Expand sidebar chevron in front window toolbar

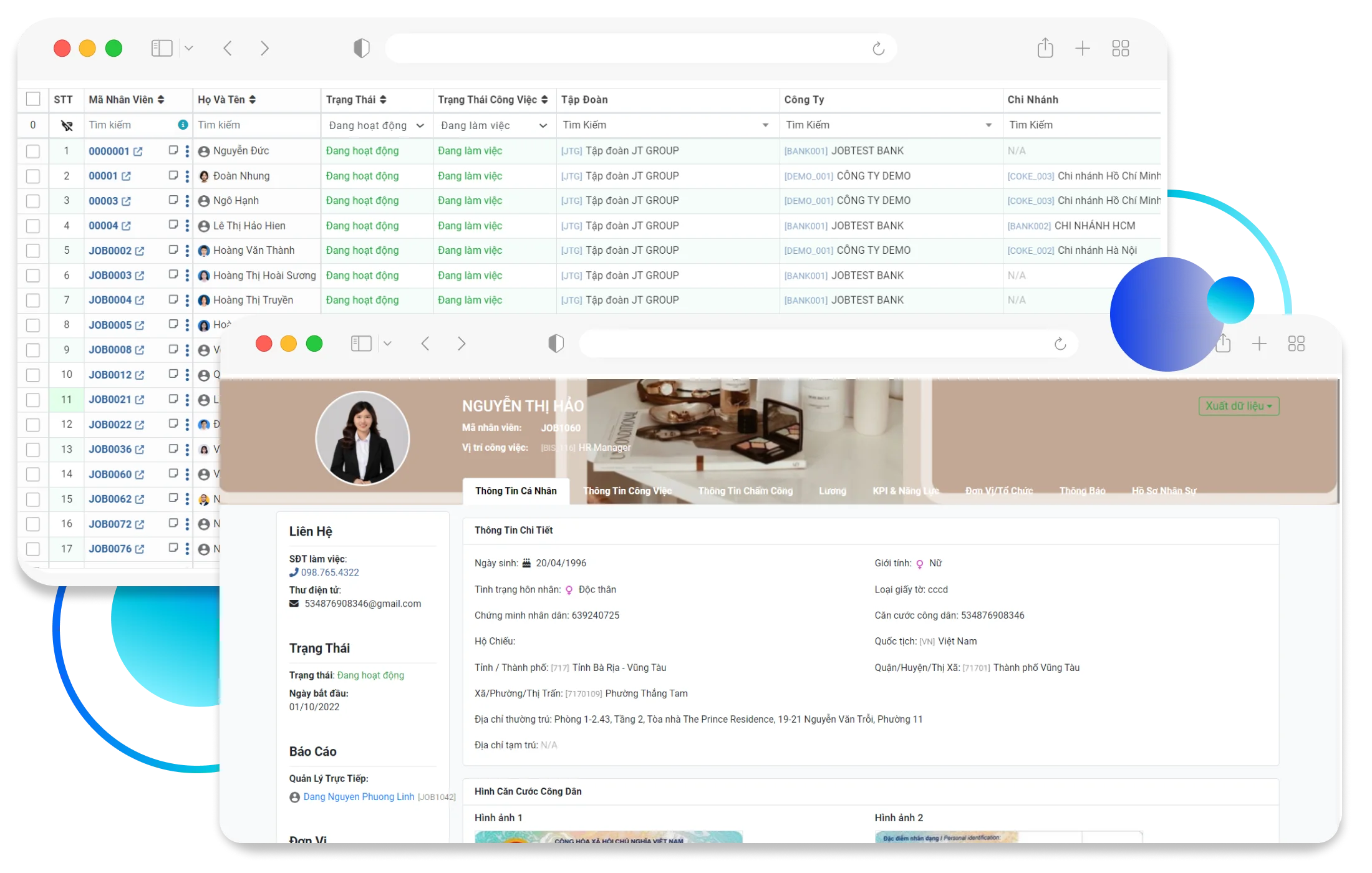(387, 344)
